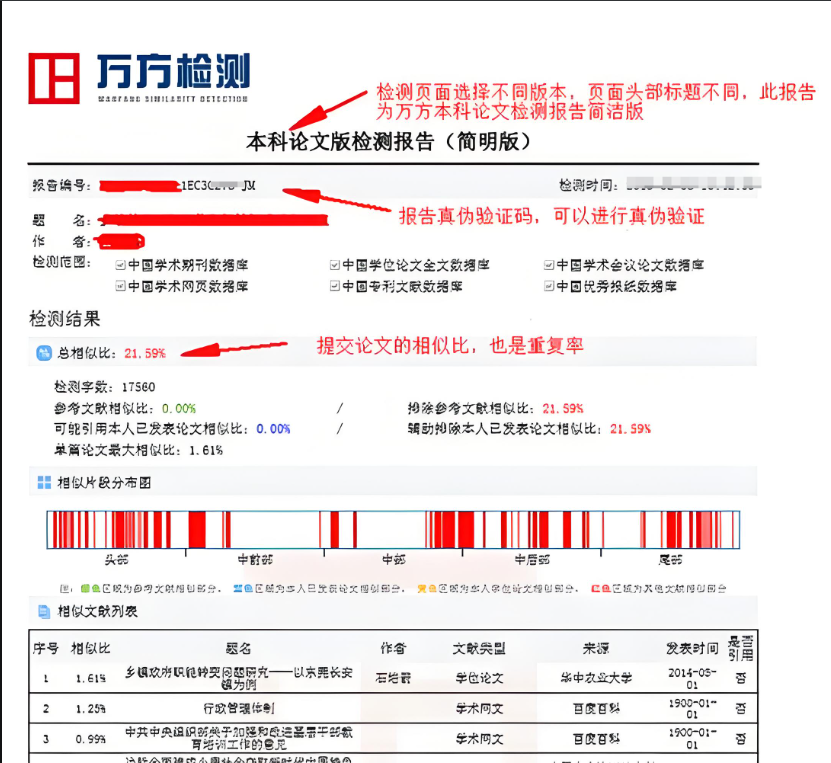Click the 相似文献列表 document icon
831x763 pixels.
[x=44, y=611]
